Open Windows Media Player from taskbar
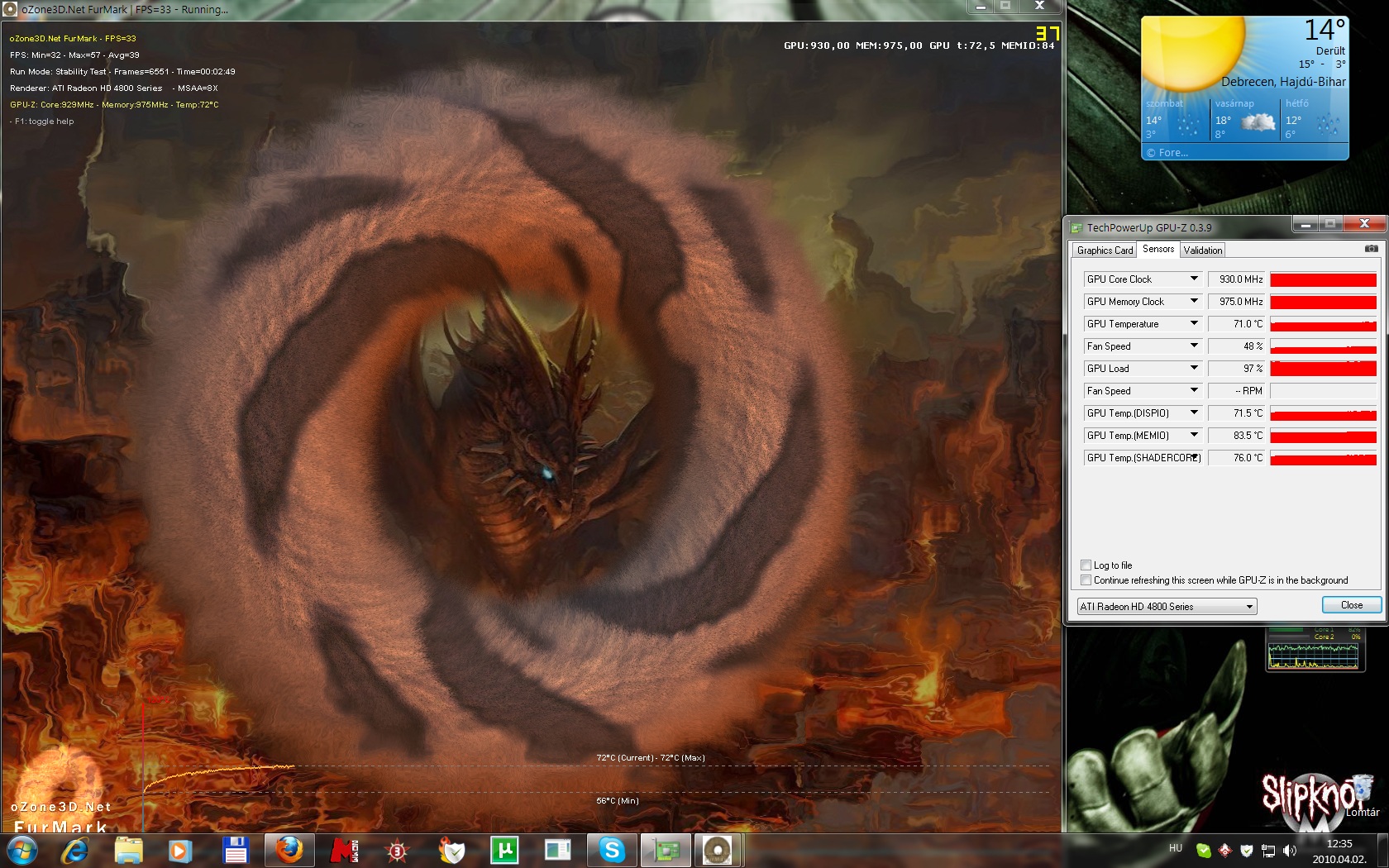The width and height of the screenshot is (1389, 868). [x=180, y=850]
